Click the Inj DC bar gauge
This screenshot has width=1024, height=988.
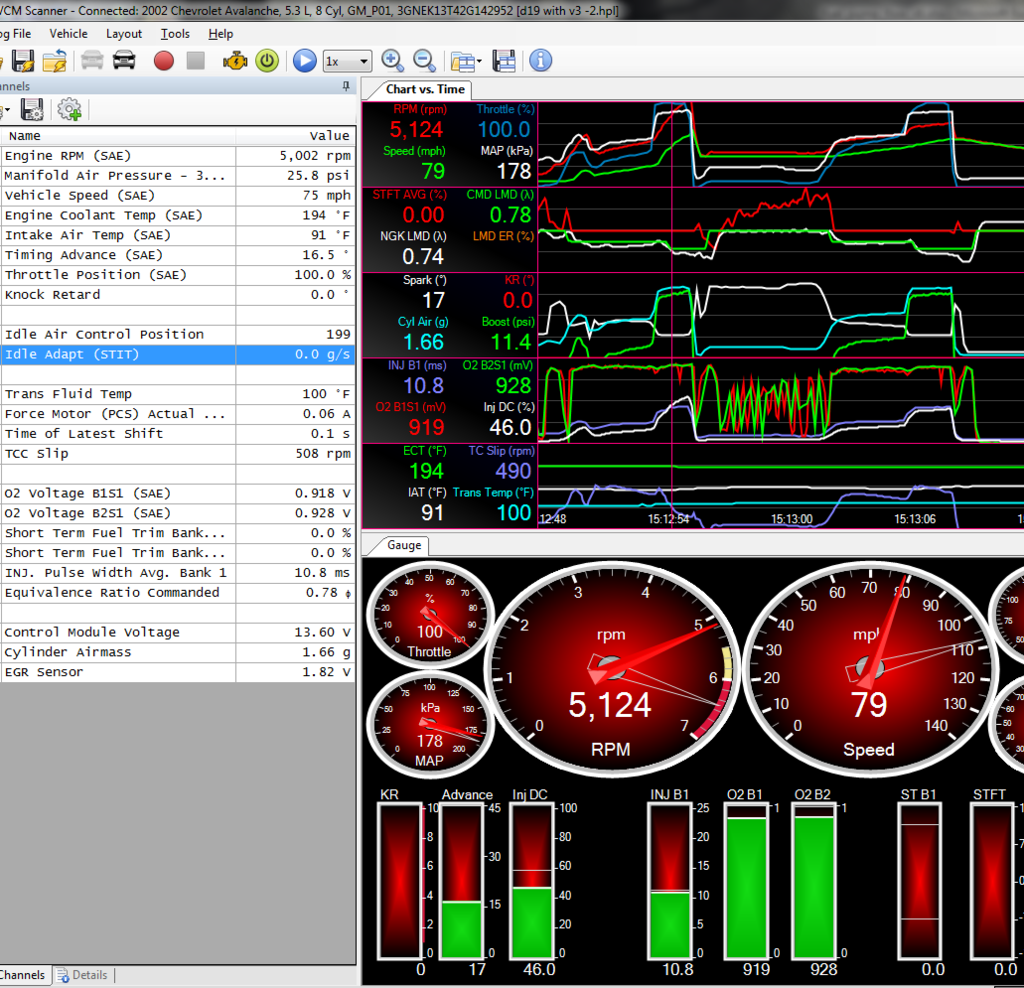click(x=530, y=882)
